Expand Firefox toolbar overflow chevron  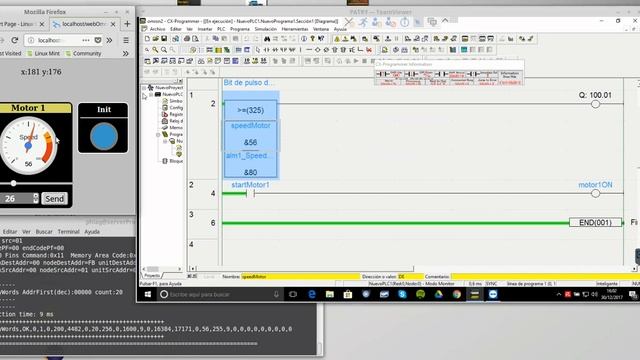tap(109, 40)
